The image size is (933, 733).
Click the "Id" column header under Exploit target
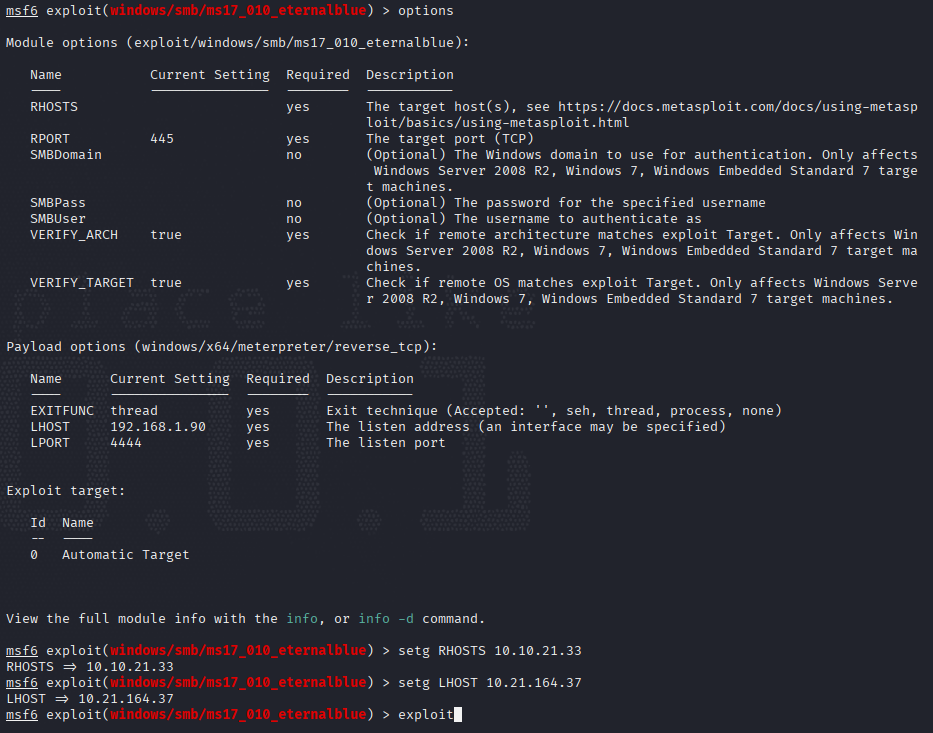pyautogui.click(x=38, y=523)
